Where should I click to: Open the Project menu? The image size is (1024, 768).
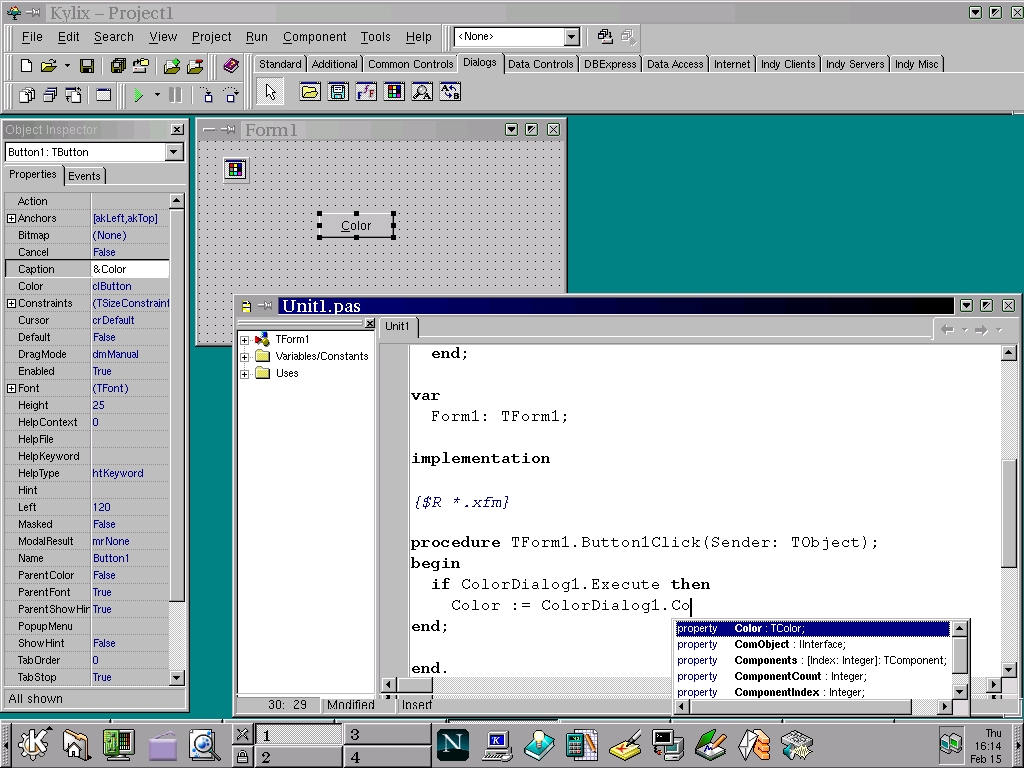211,37
